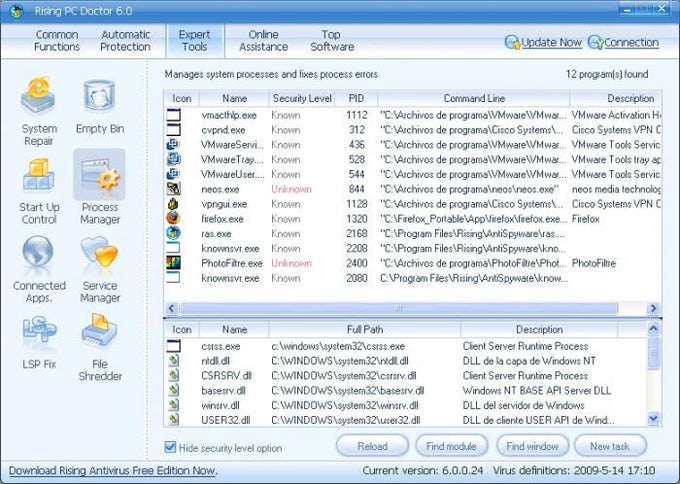Switch to Expert Tools tab
This screenshot has height=484, width=680.
[x=195, y=40]
